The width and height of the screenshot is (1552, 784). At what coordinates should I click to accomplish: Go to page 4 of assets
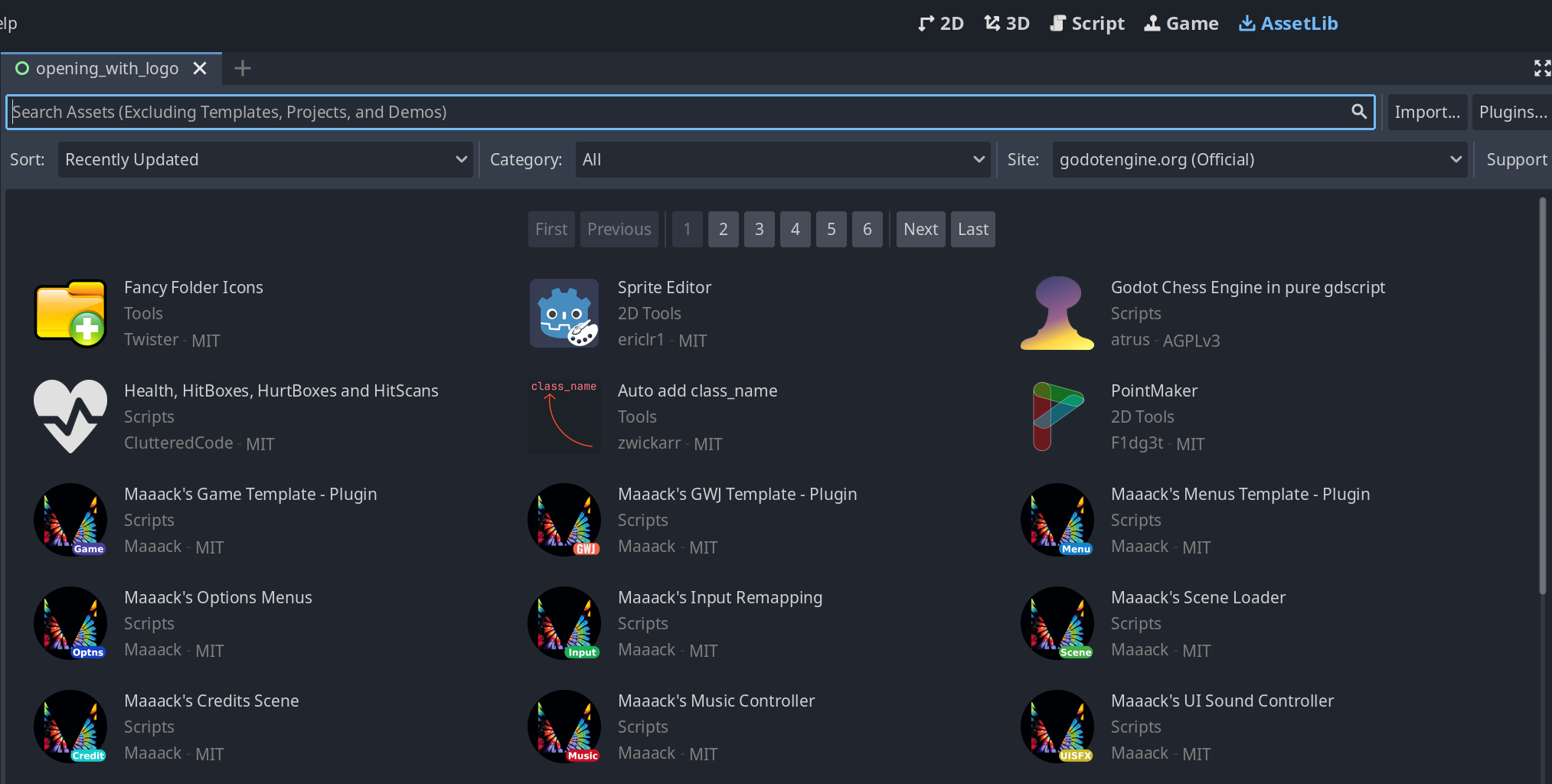point(795,230)
